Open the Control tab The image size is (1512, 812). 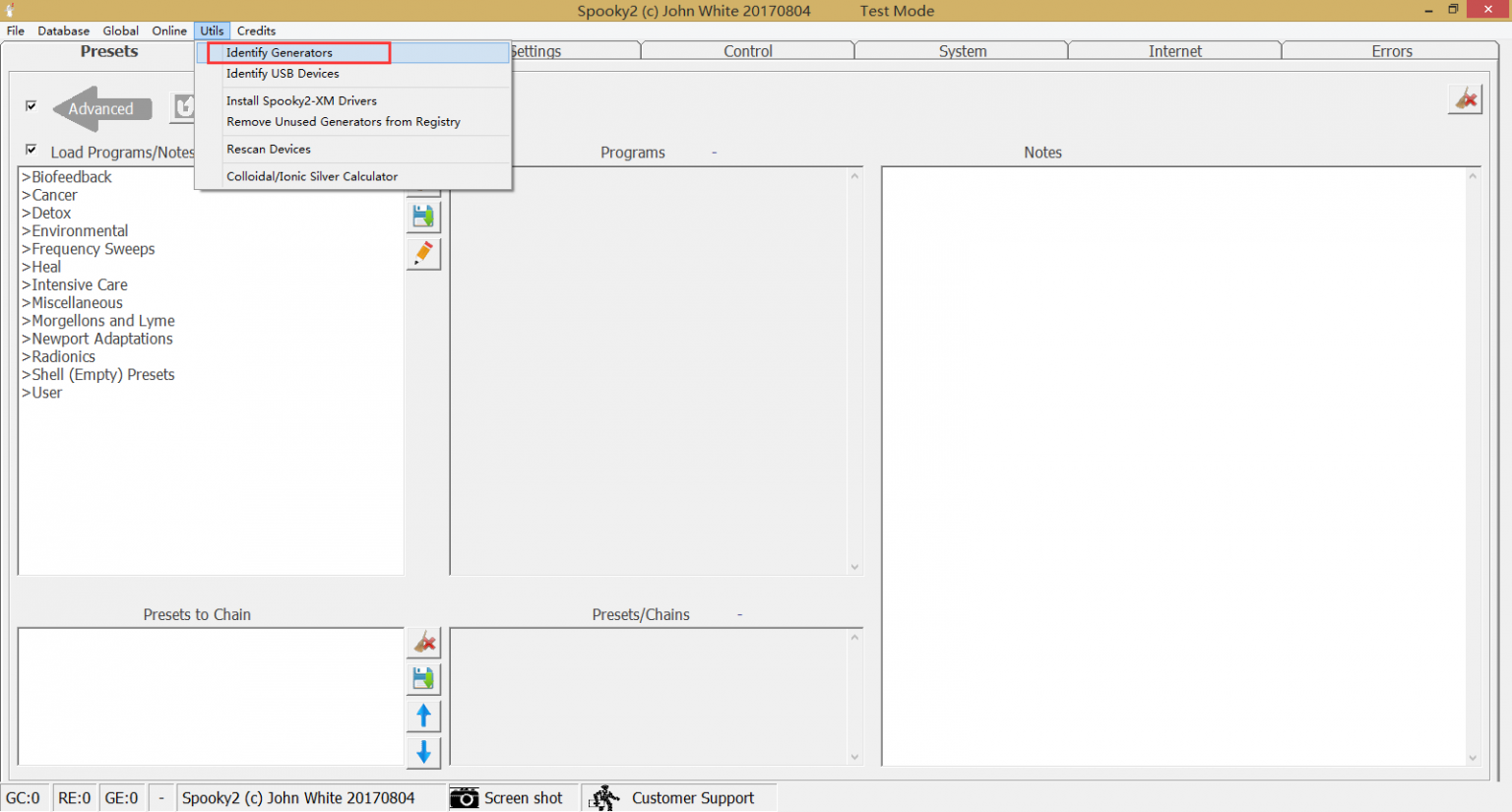click(x=748, y=51)
